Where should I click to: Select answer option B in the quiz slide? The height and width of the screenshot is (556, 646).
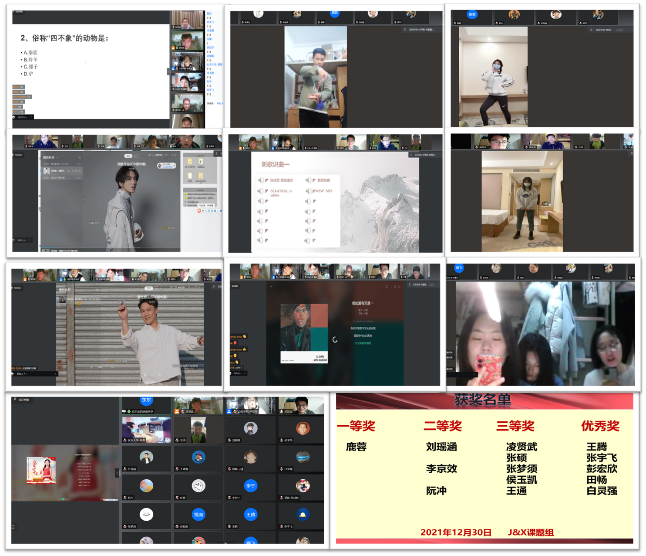(28, 59)
